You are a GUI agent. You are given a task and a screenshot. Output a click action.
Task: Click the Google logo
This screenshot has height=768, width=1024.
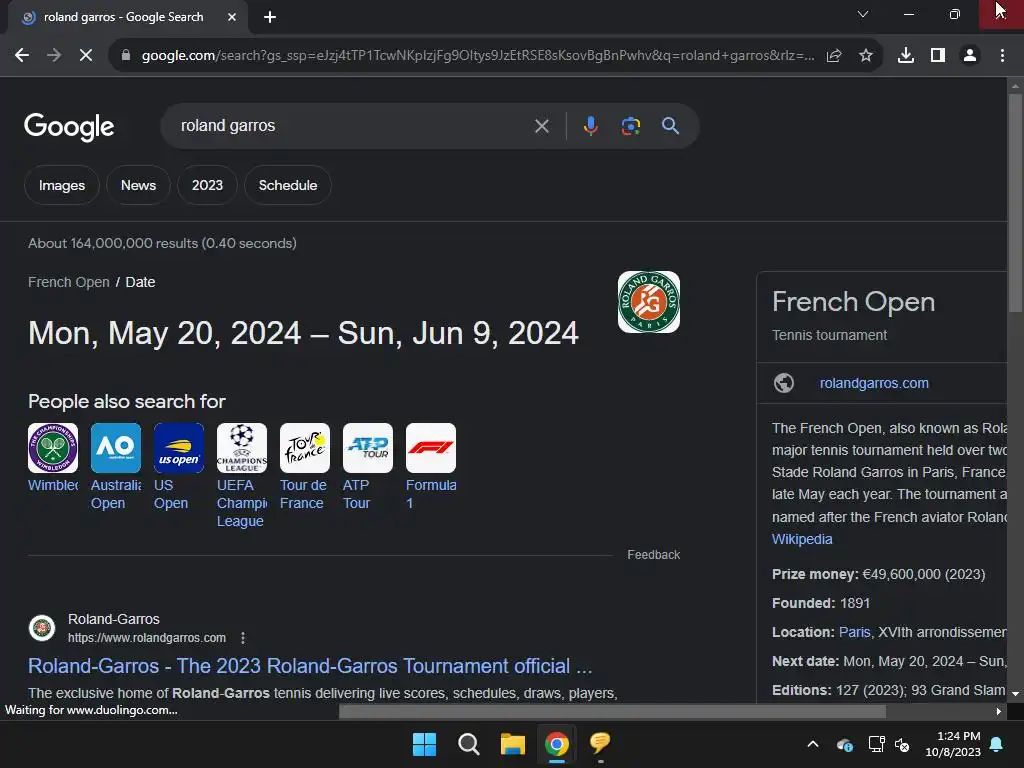69,127
